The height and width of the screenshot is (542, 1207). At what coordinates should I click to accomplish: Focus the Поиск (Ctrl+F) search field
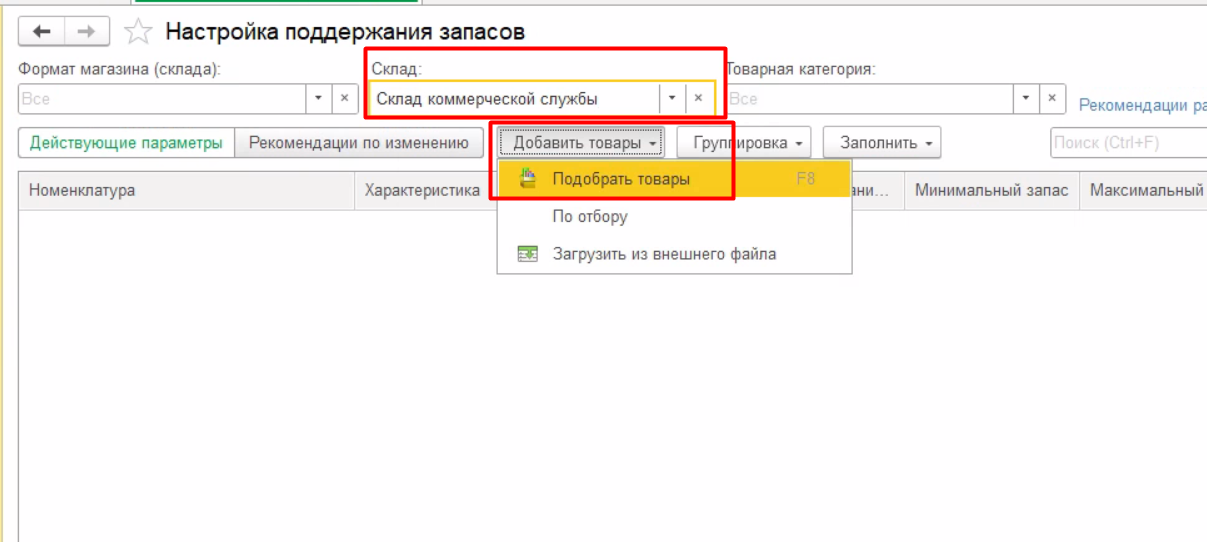click(x=1128, y=143)
